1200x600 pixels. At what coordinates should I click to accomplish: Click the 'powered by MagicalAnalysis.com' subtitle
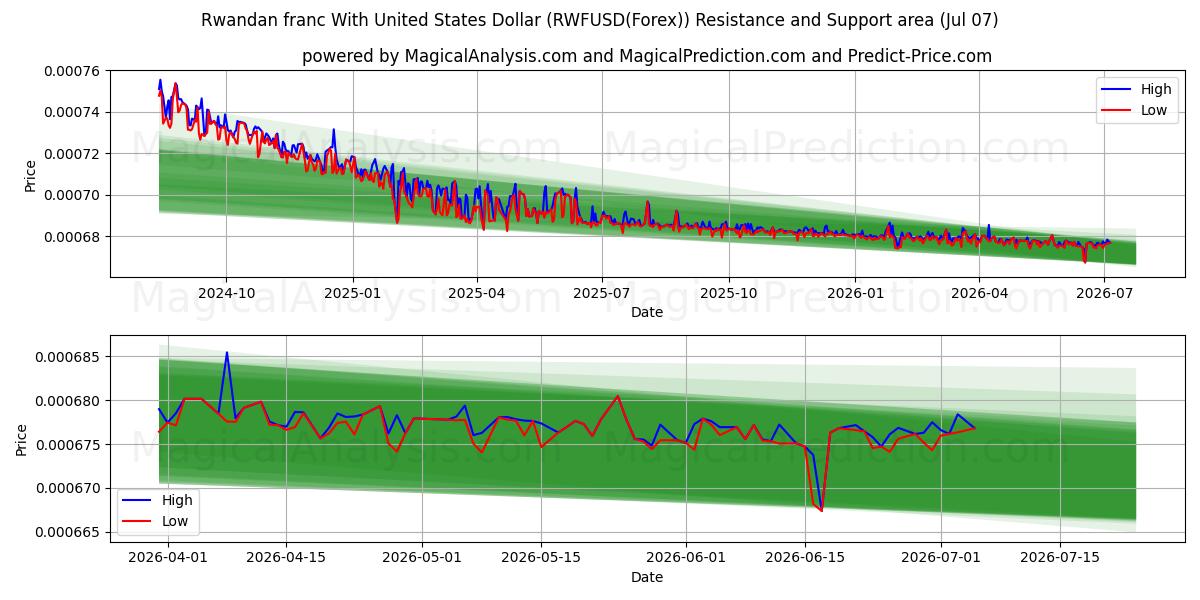[647, 56]
